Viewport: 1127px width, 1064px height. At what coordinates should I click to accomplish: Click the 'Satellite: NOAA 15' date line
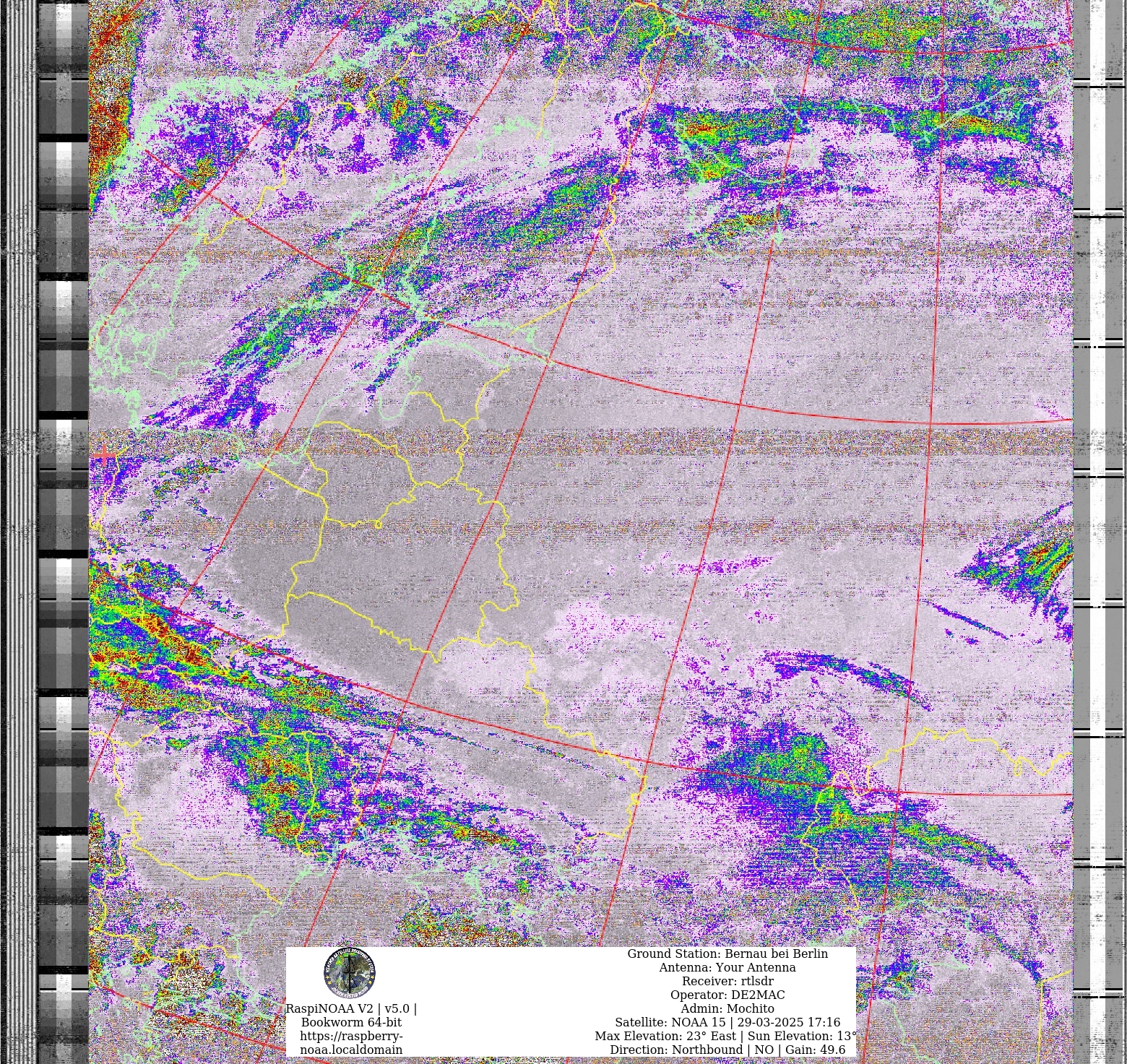point(727,1022)
